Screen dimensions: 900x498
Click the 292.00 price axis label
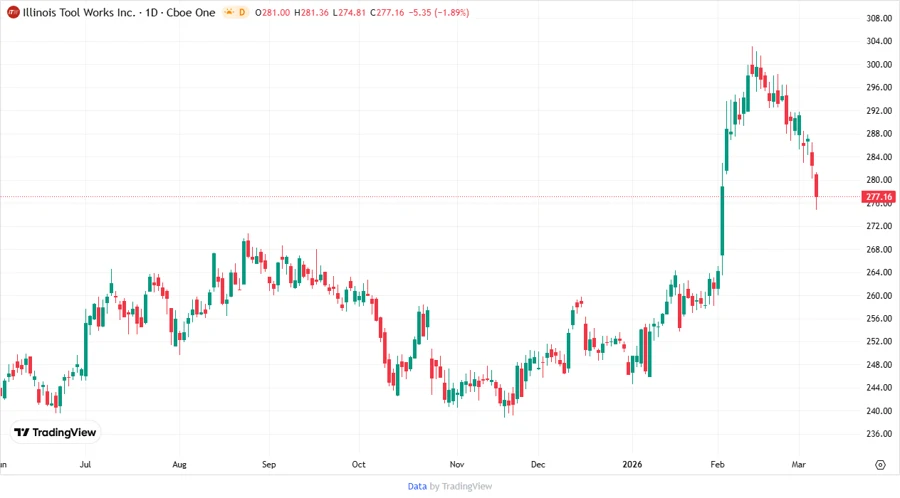[x=879, y=111]
